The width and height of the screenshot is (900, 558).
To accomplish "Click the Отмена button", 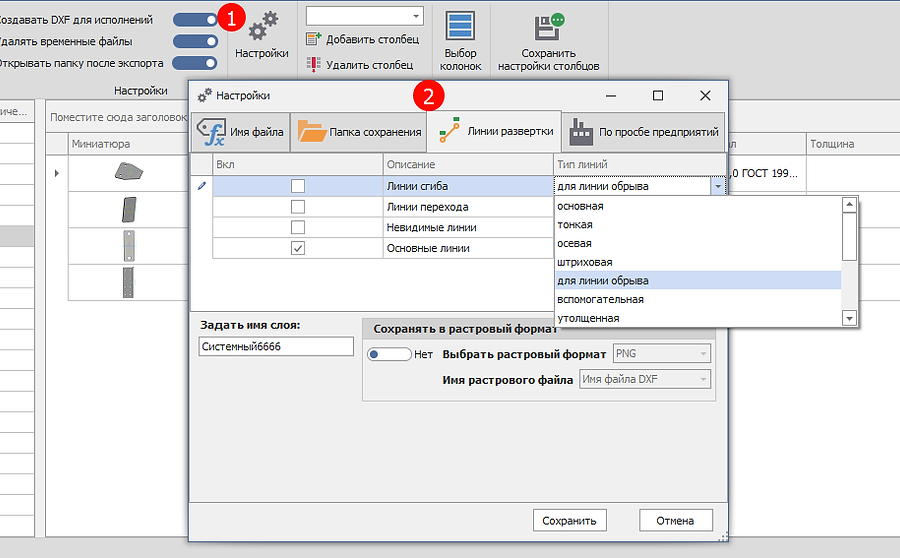I will [675, 520].
